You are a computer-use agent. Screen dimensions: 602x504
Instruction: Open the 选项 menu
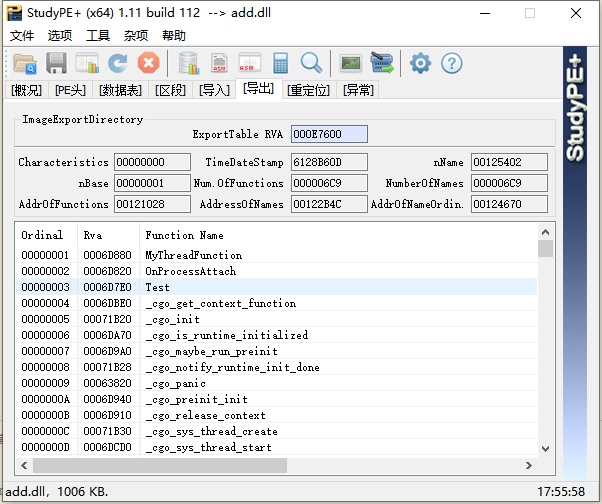[60, 36]
